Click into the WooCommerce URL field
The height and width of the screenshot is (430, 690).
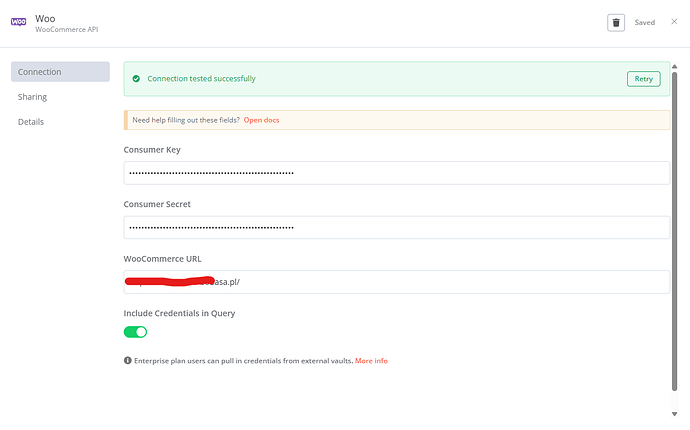click(x=396, y=282)
